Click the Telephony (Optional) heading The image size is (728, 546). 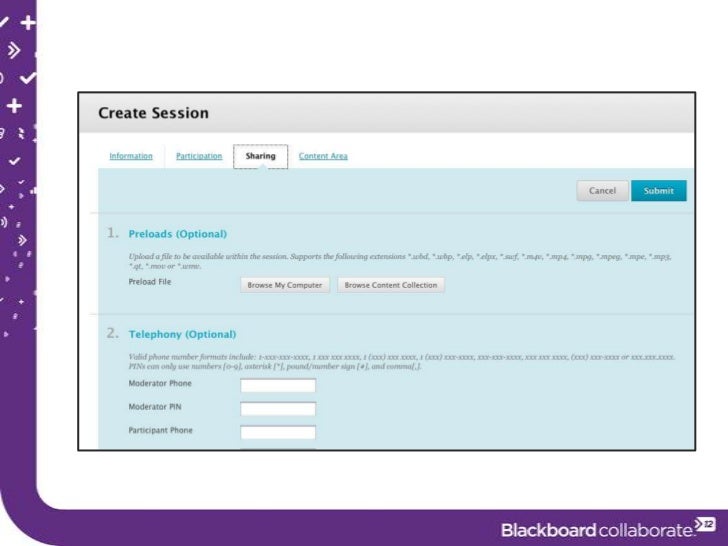tap(182, 334)
